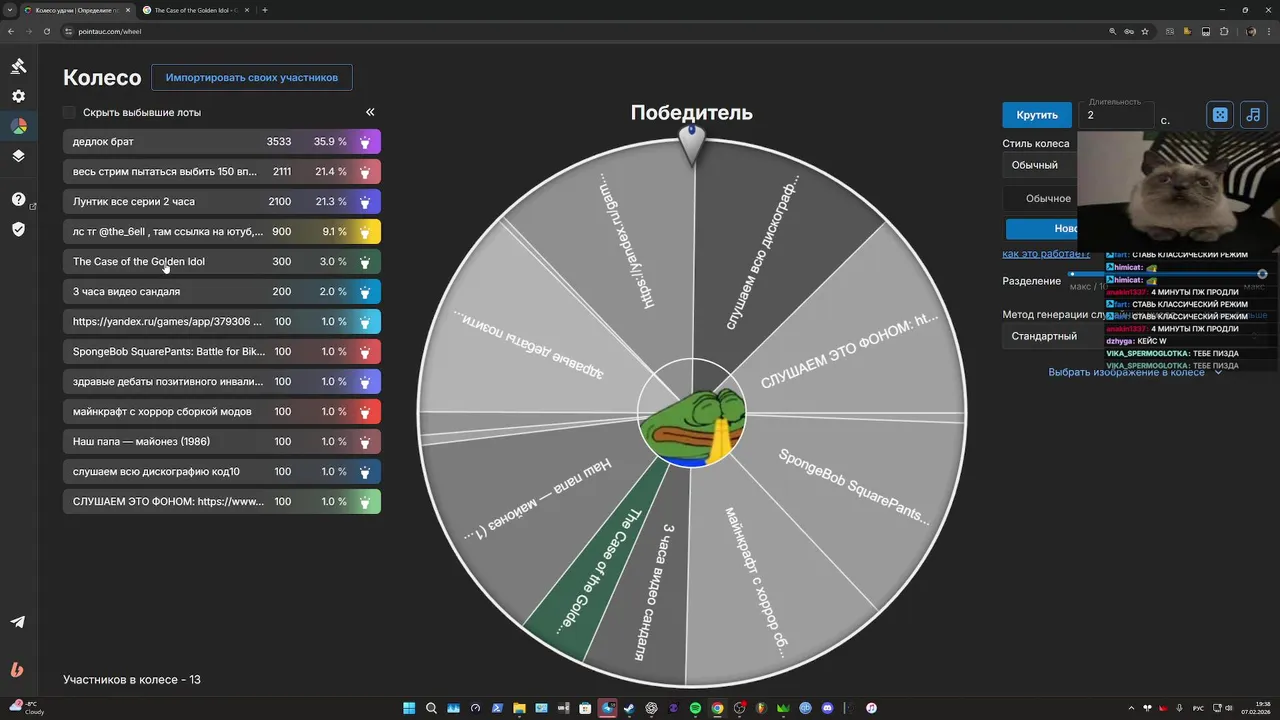Click crown icon for '3 часа видео сандаля'
The image size is (1280, 720).
pos(365,292)
